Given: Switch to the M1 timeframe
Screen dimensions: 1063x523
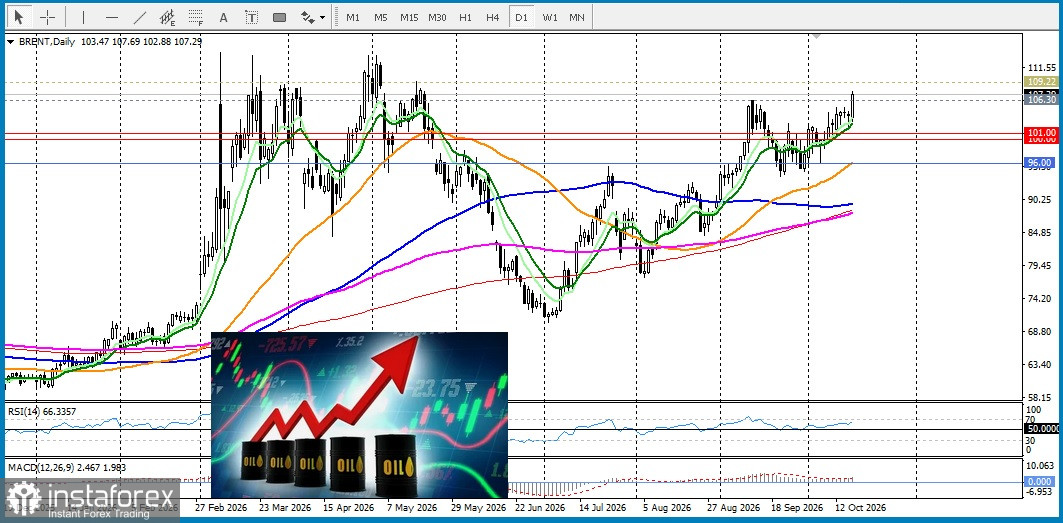Looking at the screenshot, I should (x=353, y=17).
